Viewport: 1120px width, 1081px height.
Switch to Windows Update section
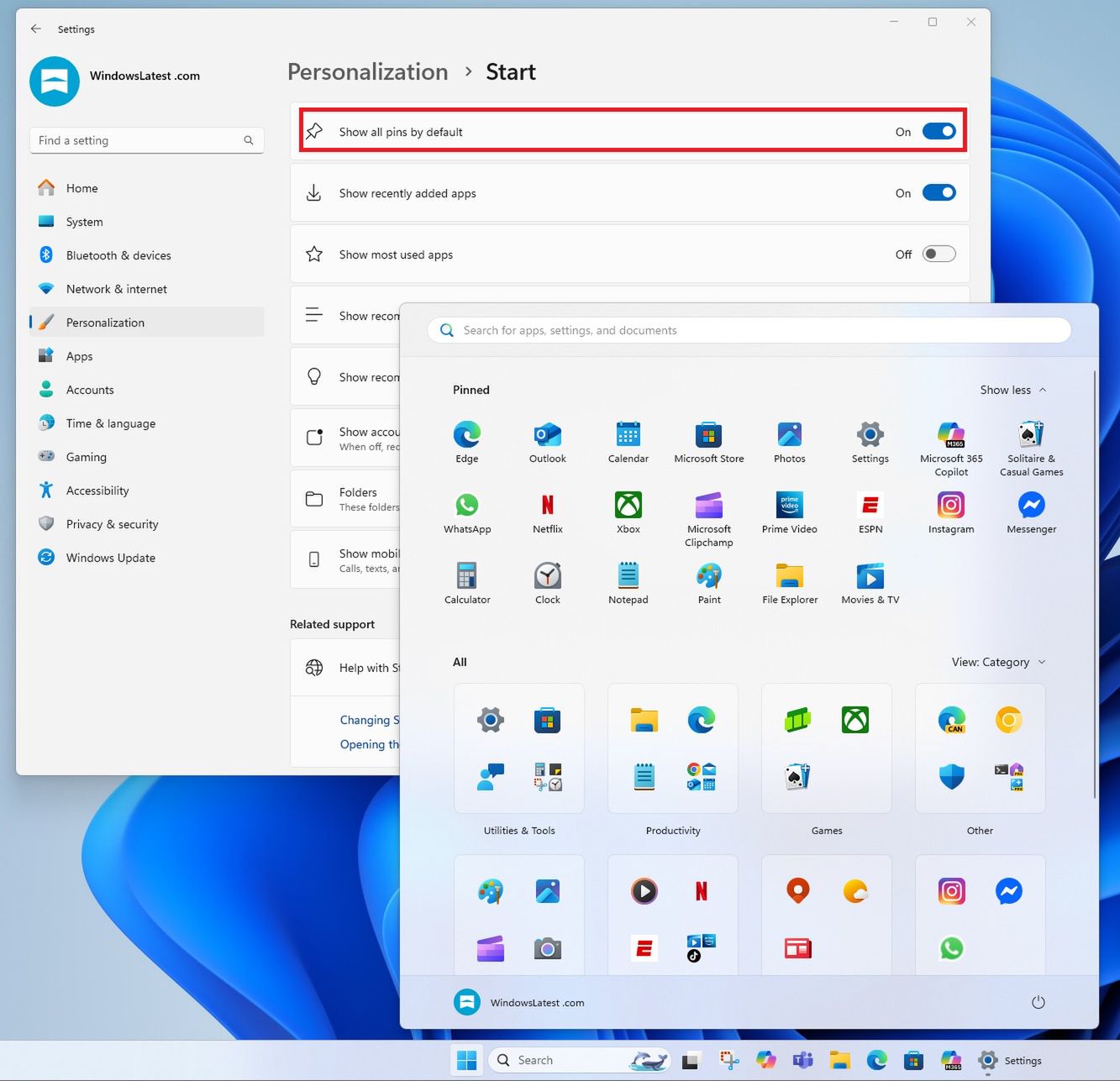(110, 557)
